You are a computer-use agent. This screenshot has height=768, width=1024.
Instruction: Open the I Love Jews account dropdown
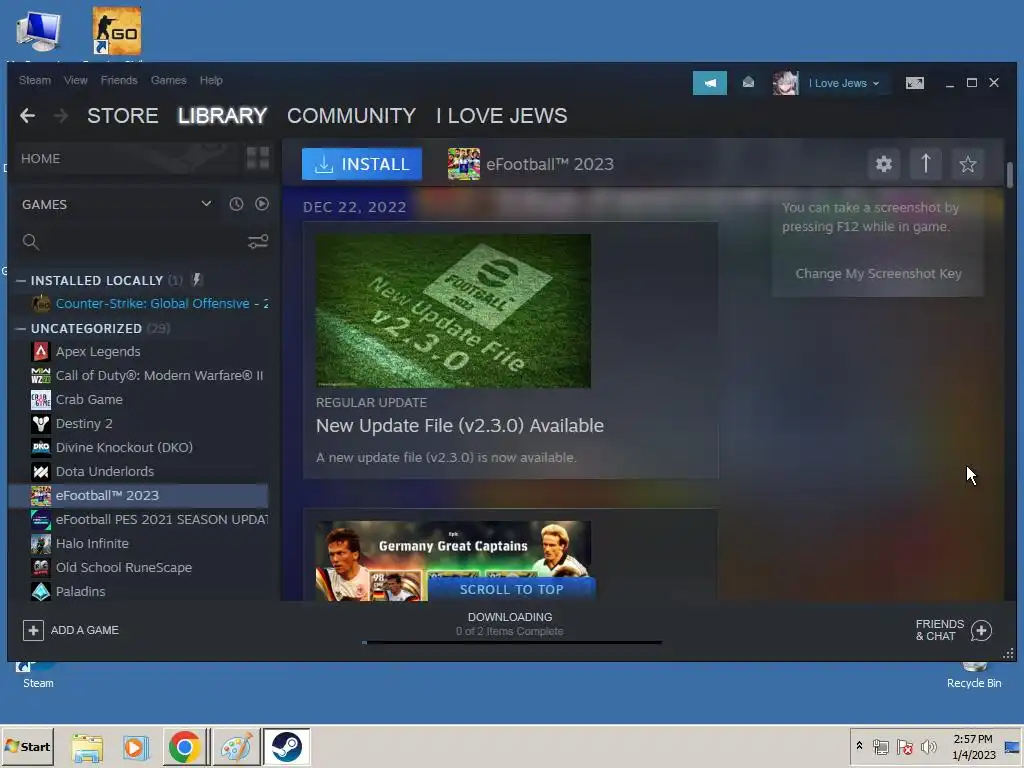click(844, 83)
